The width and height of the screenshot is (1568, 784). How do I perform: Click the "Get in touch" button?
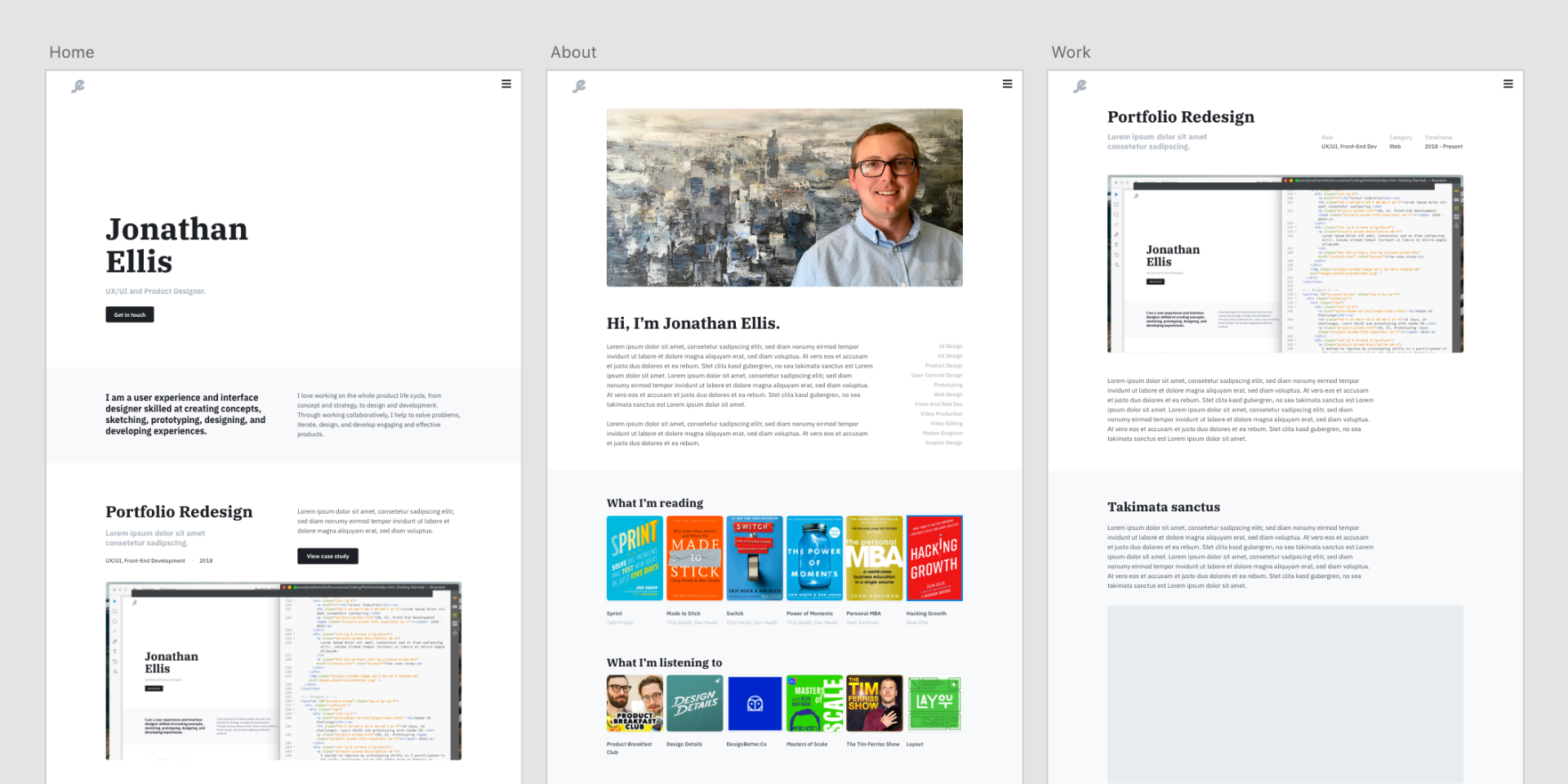click(129, 314)
